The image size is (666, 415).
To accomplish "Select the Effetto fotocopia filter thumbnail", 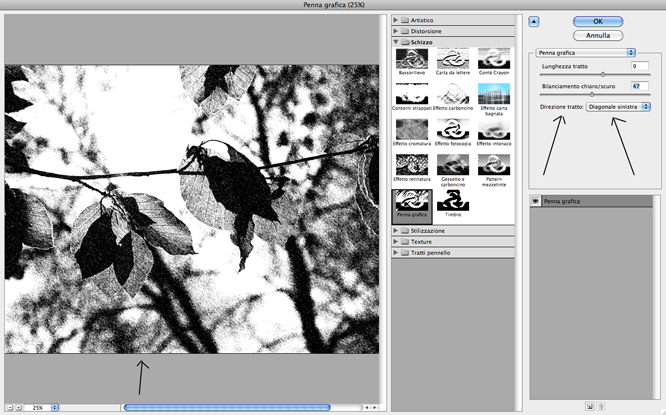I will 453,130.
